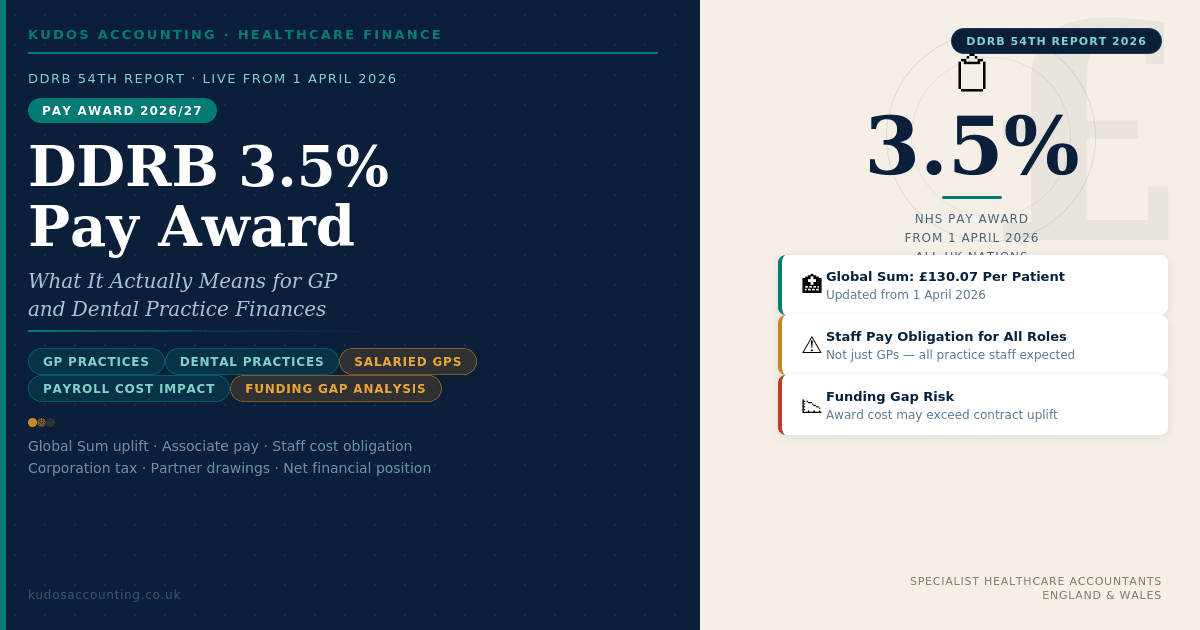Click the PAYROLL COST IMPACT tag
The width and height of the screenshot is (1200, 630).
(129, 389)
